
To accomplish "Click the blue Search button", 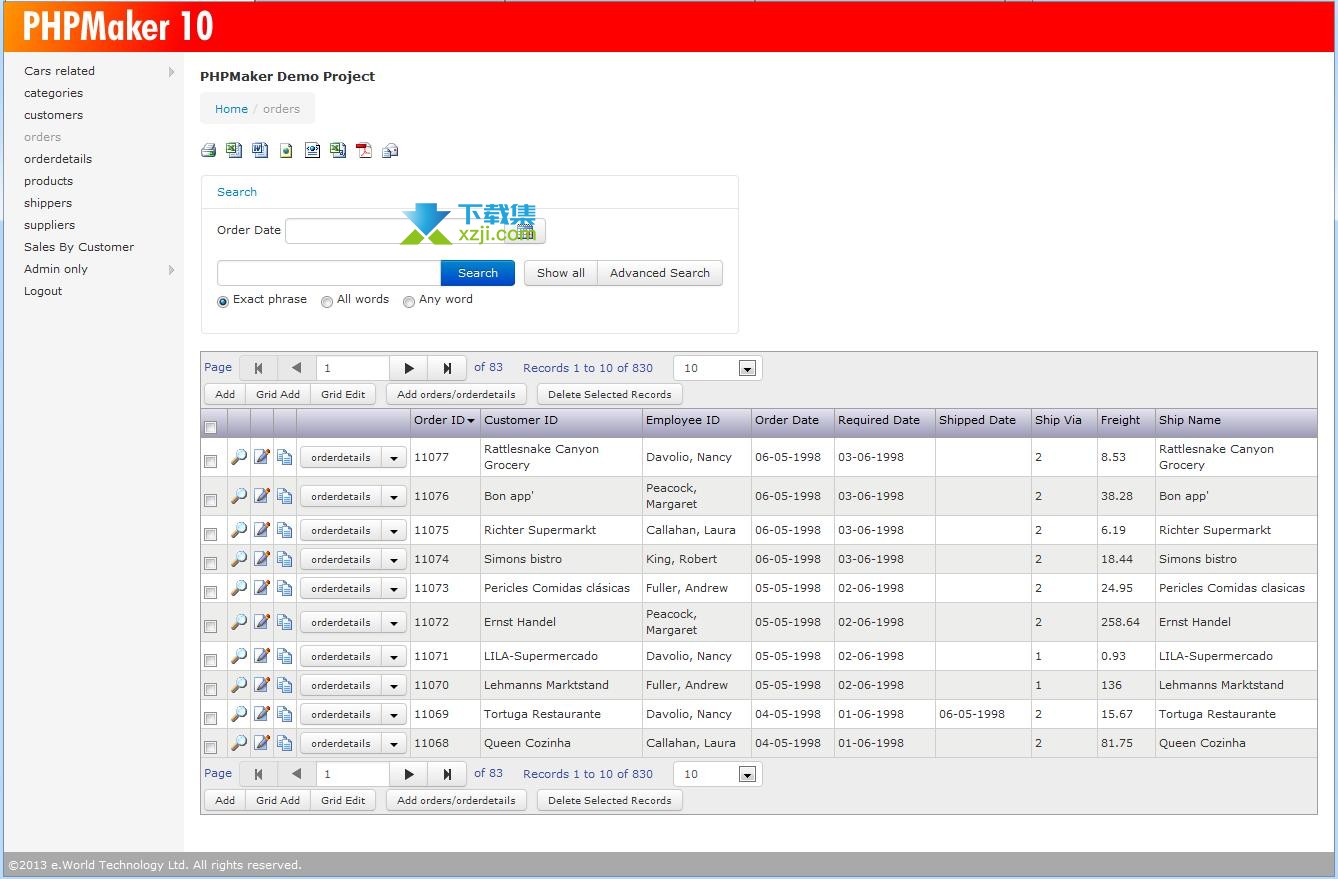I will tap(478, 273).
